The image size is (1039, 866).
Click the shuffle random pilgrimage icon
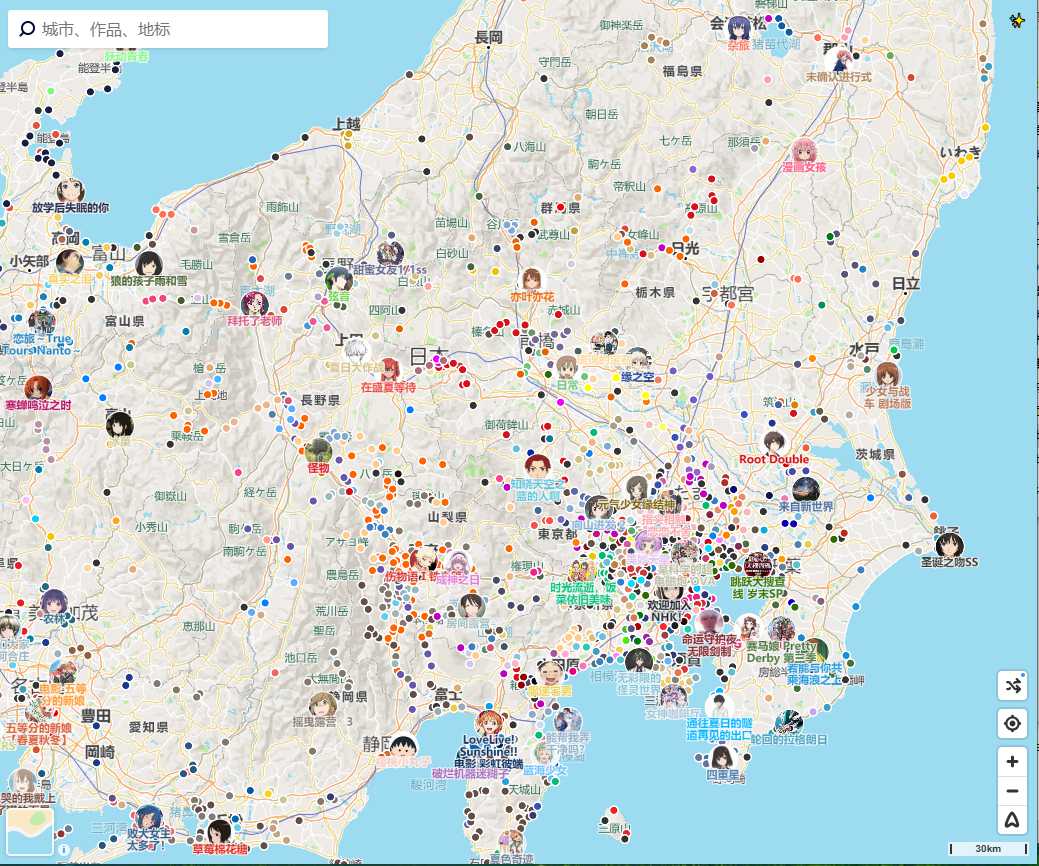pyautogui.click(x=1012, y=686)
